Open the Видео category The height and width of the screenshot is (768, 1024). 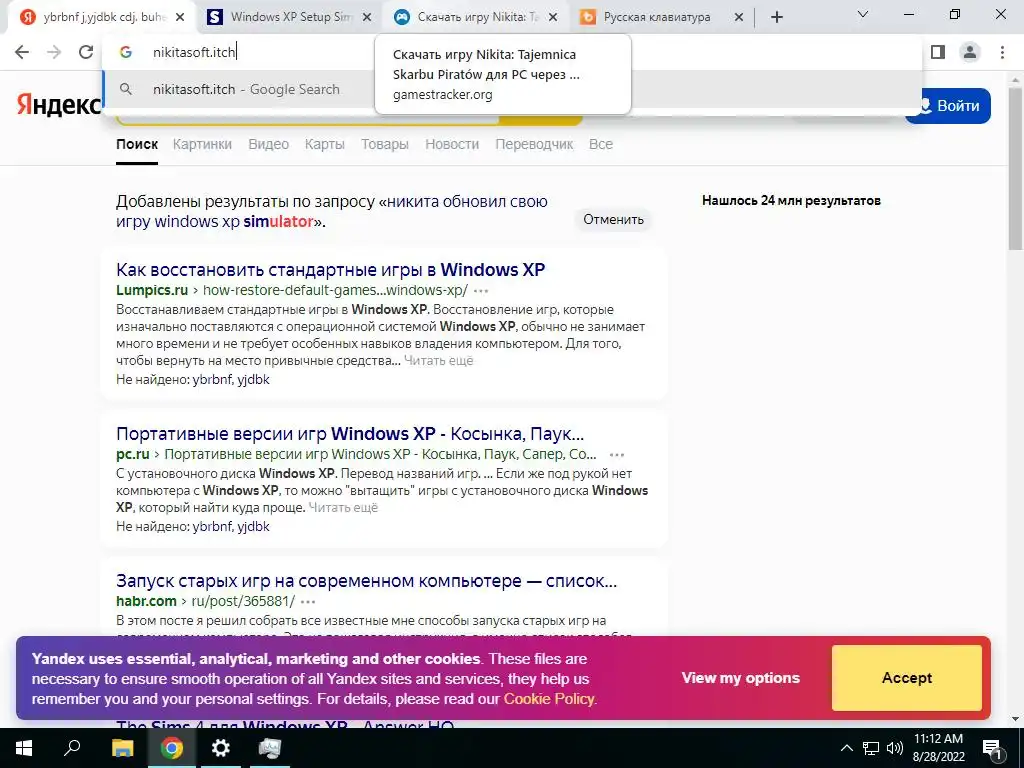tap(268, 144)
